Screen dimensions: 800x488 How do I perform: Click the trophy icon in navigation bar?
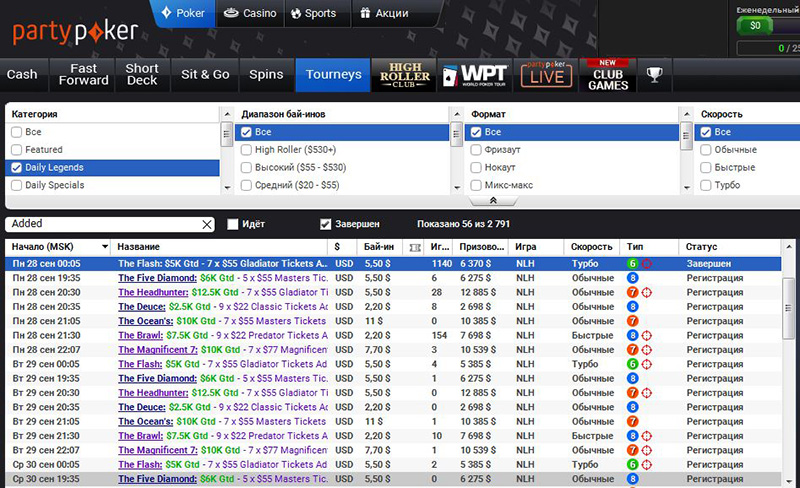tap(654, 74)
